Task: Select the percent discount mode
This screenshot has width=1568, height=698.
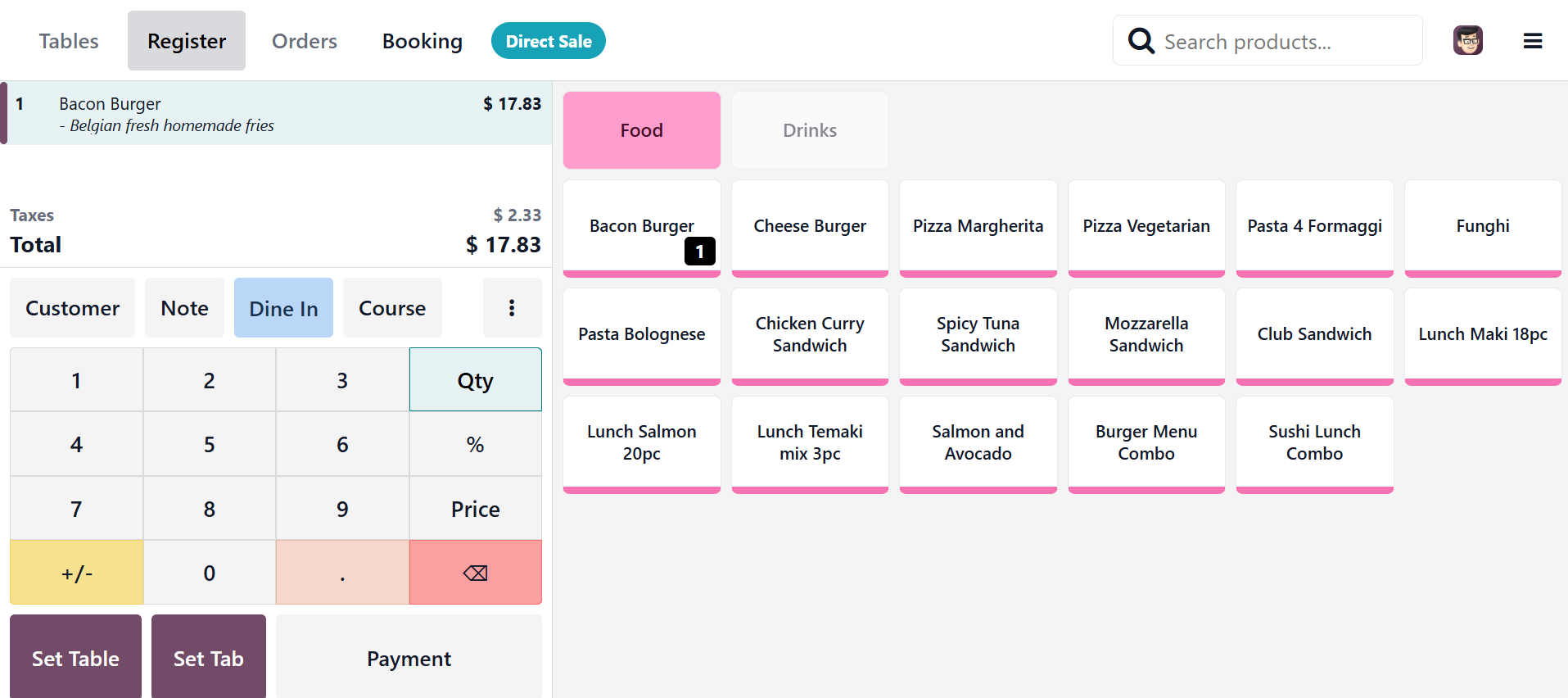Action: [x=475, y=444]
